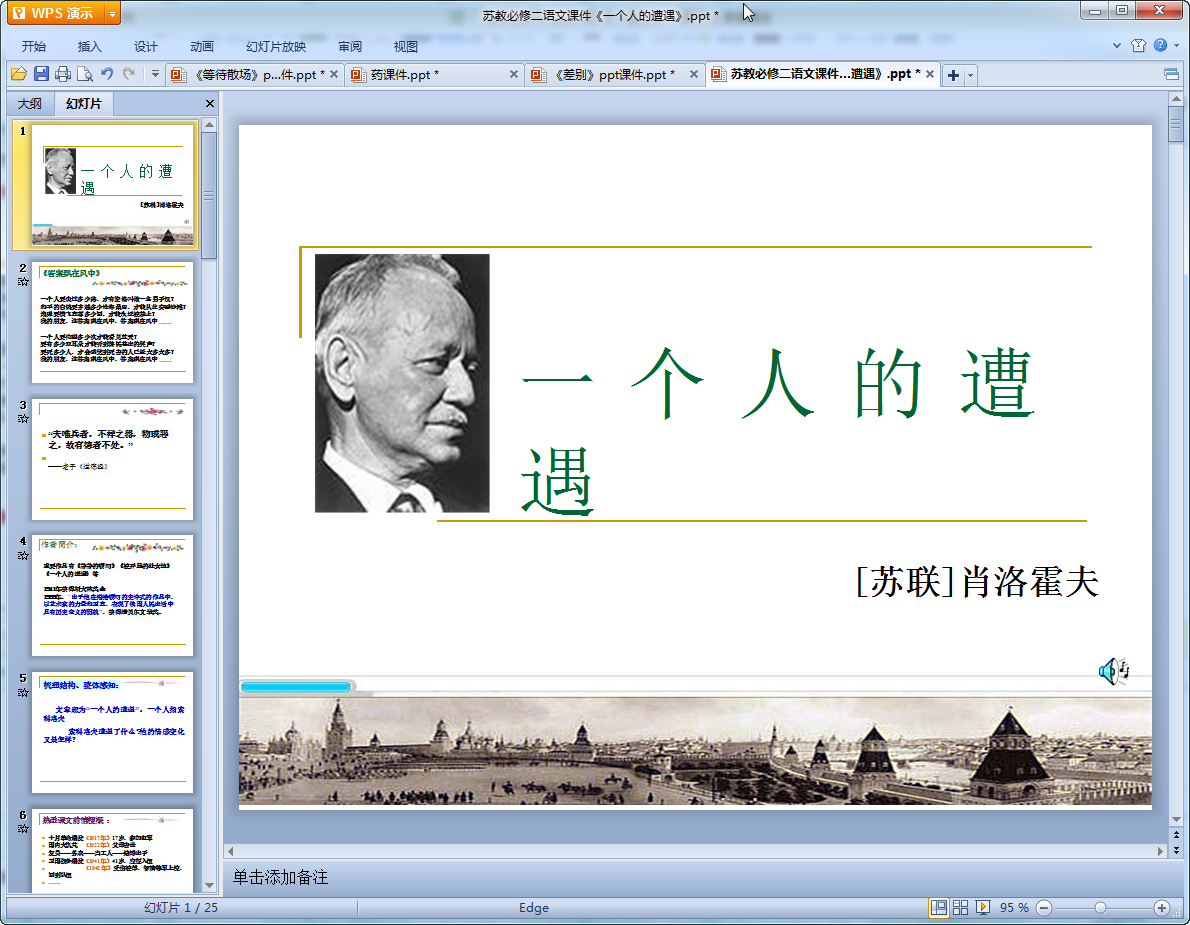Select slide 3 thumbnail with 老子 quote
1190x925 pixels.
(x=112, y=458)
